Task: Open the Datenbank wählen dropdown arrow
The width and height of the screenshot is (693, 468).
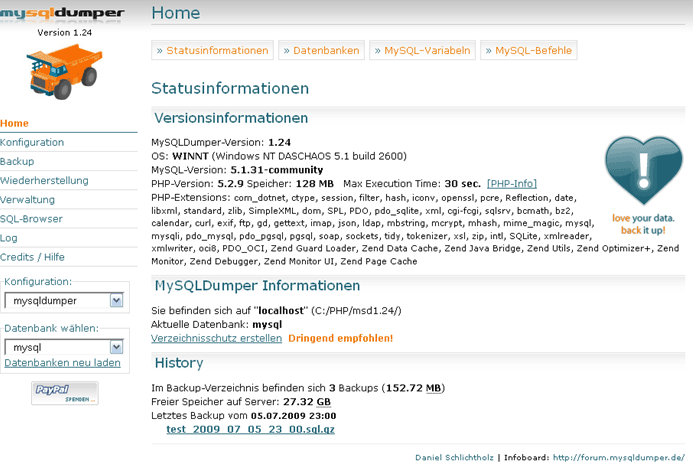Action: (116, 347)
